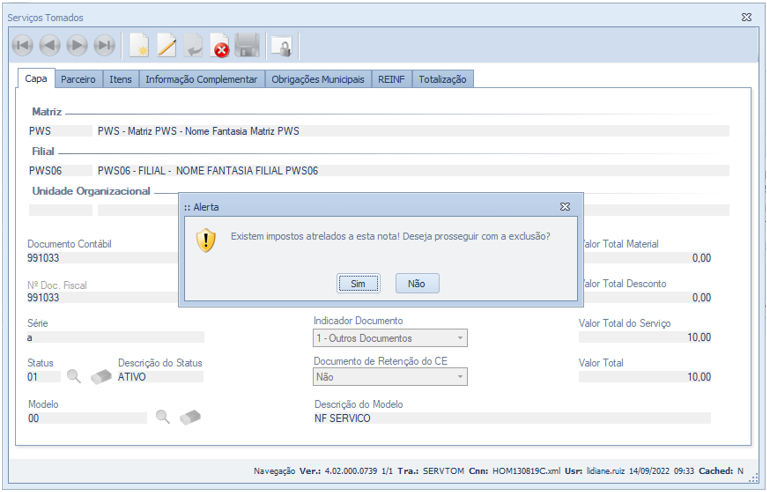Go to the next record
The height and width of the screenshot is (492, 767).
coord(77,45)
